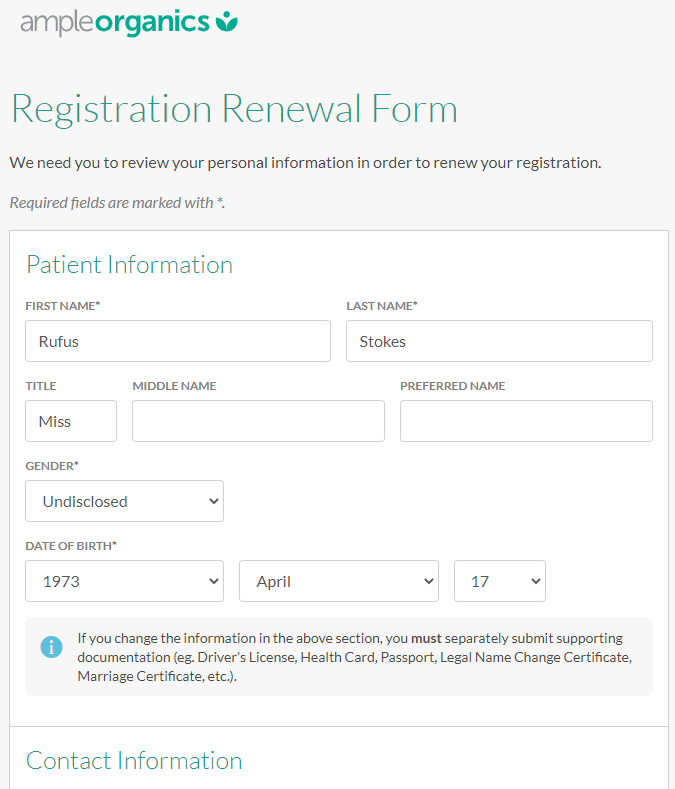Open the Gender dropdown showing Undisclosed
Screen dimensions: 675x789
(x=124, y=501)
